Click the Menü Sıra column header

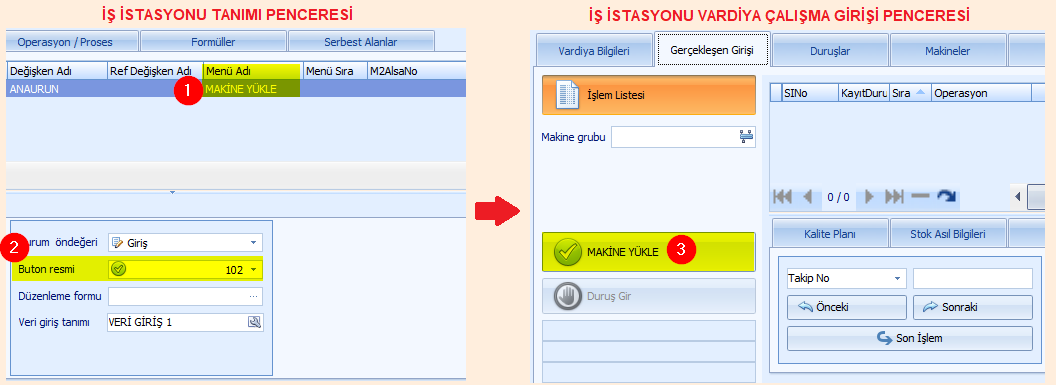point(334,71)
